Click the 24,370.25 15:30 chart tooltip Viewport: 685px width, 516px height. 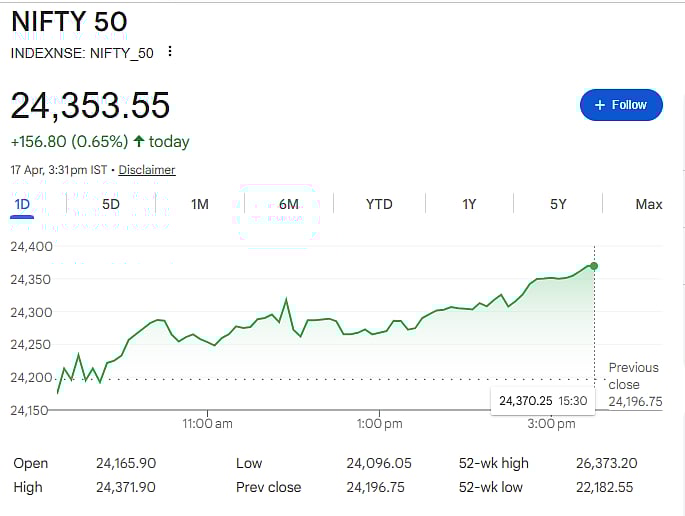point(543,400)
